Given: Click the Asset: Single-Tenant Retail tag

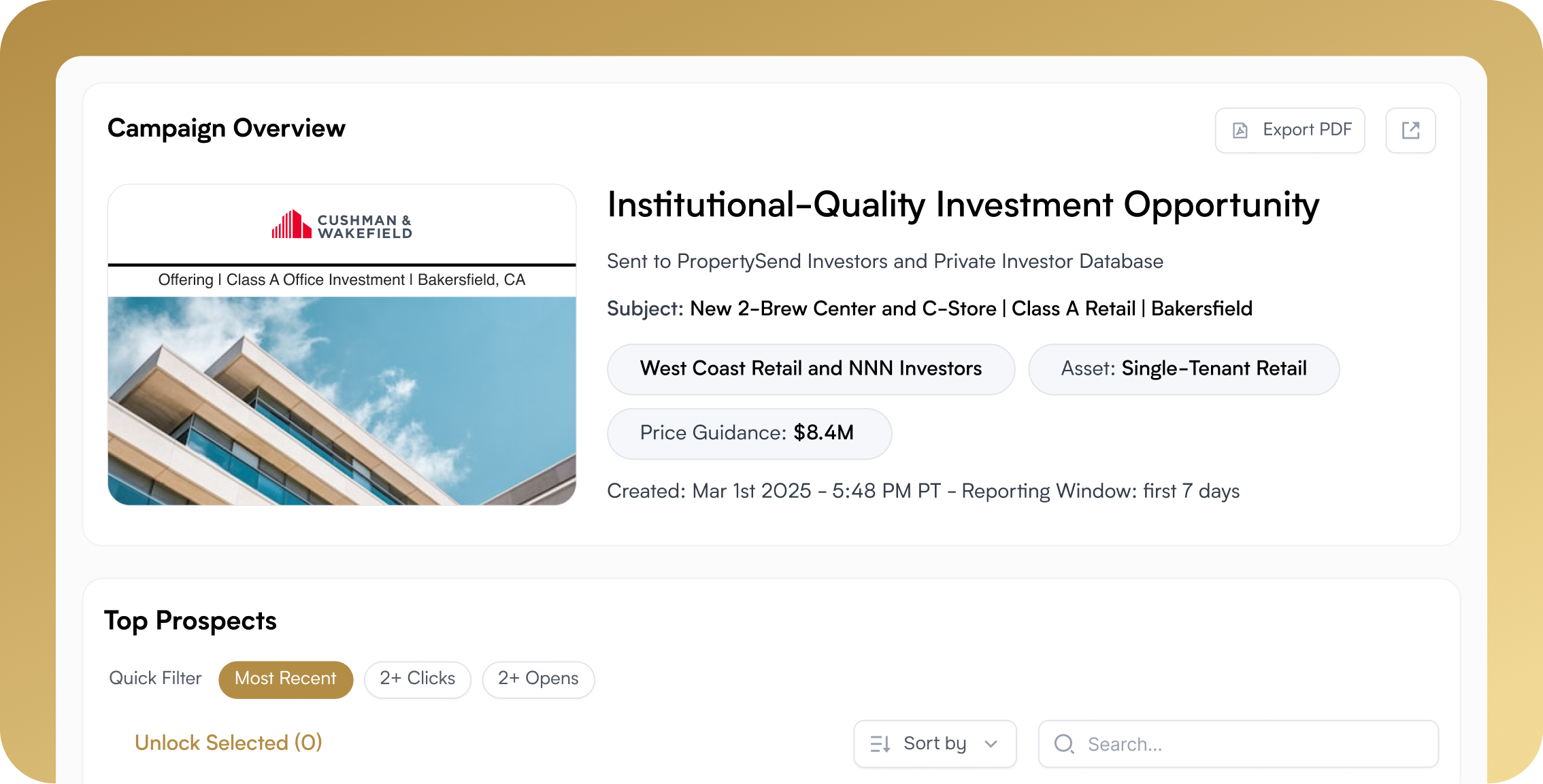Looking at the screenshot, I should tap(1183, 369).
